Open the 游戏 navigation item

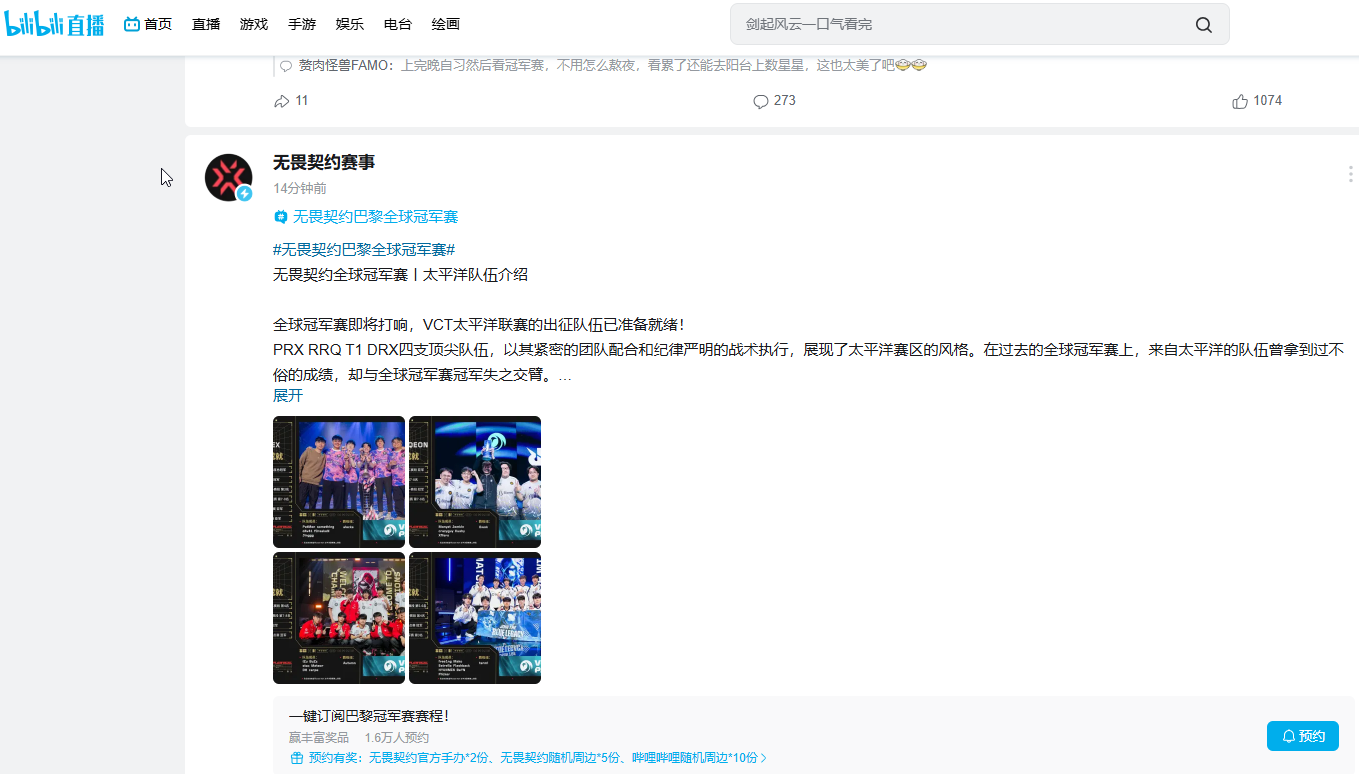tap(254, 24)
